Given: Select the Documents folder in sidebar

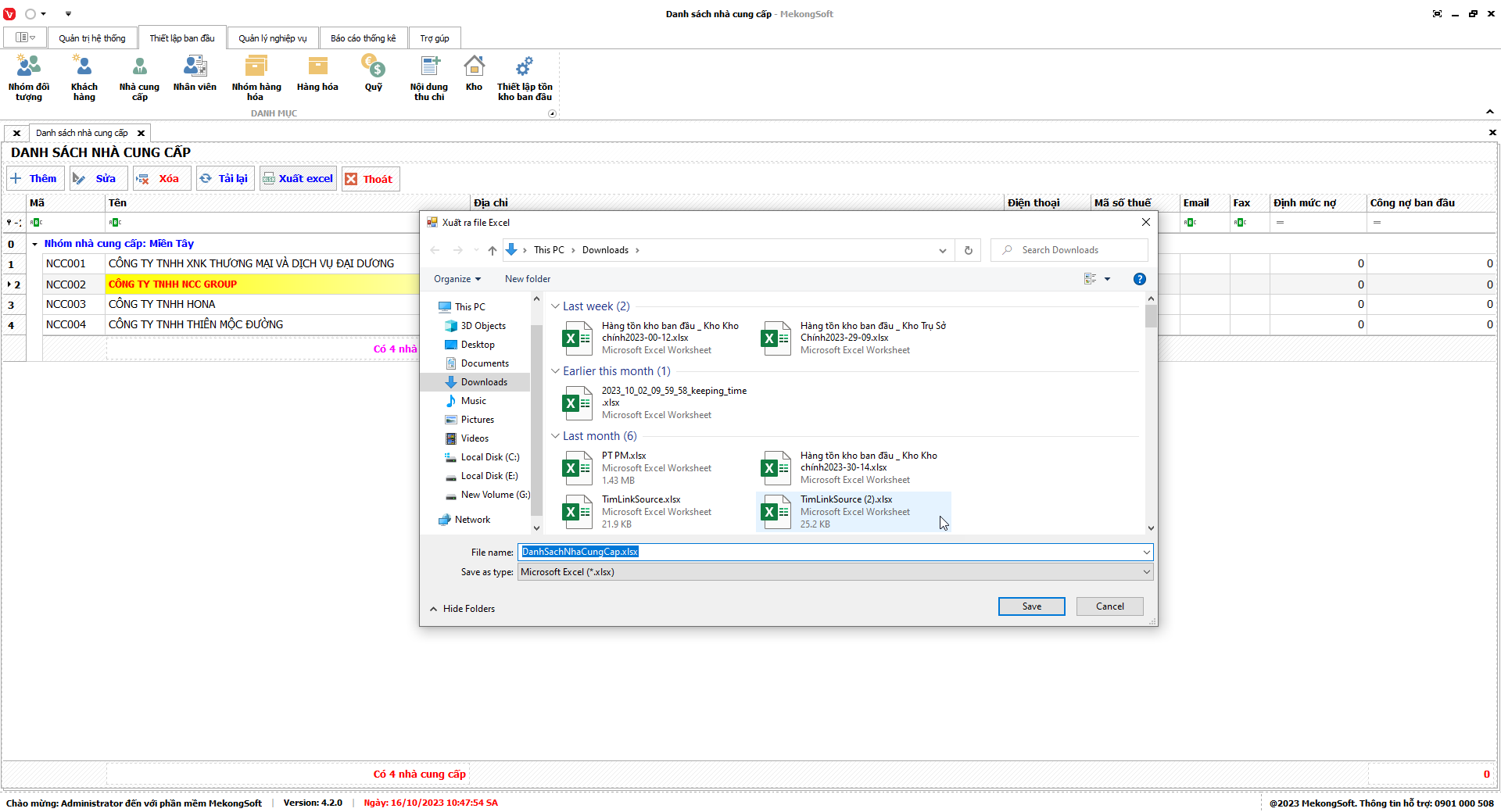Looking at the screenshot, I should pyautogui.click(x=484, y=363).
